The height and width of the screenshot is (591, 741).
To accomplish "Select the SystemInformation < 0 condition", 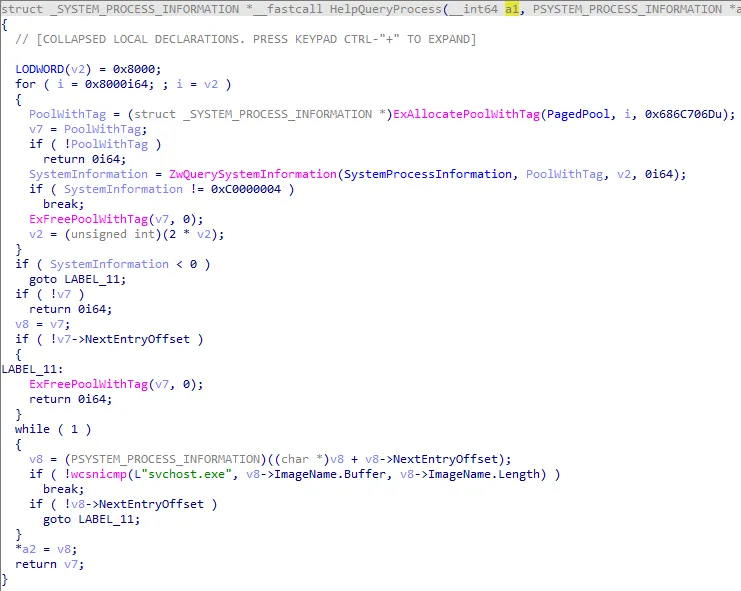I will (123, 264).
